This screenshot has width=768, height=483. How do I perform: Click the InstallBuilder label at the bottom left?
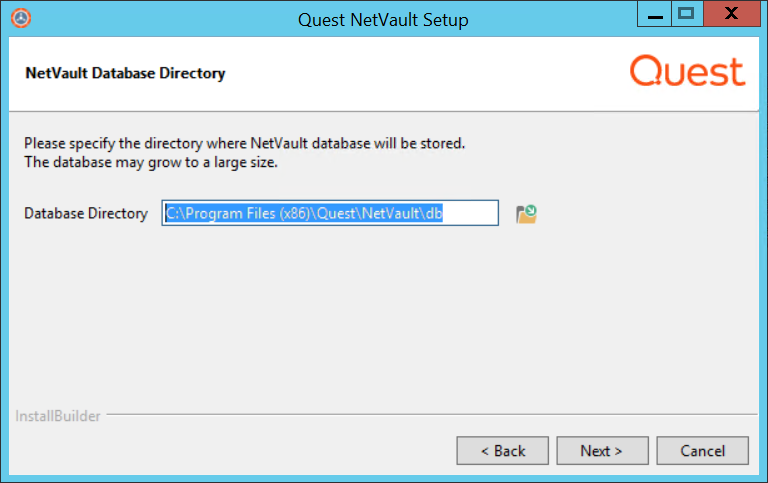click(x=58, y=416)
